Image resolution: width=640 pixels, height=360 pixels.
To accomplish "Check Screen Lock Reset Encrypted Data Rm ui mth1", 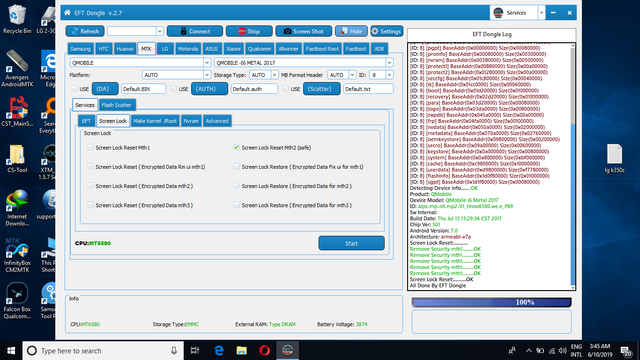I will point(90,167).
